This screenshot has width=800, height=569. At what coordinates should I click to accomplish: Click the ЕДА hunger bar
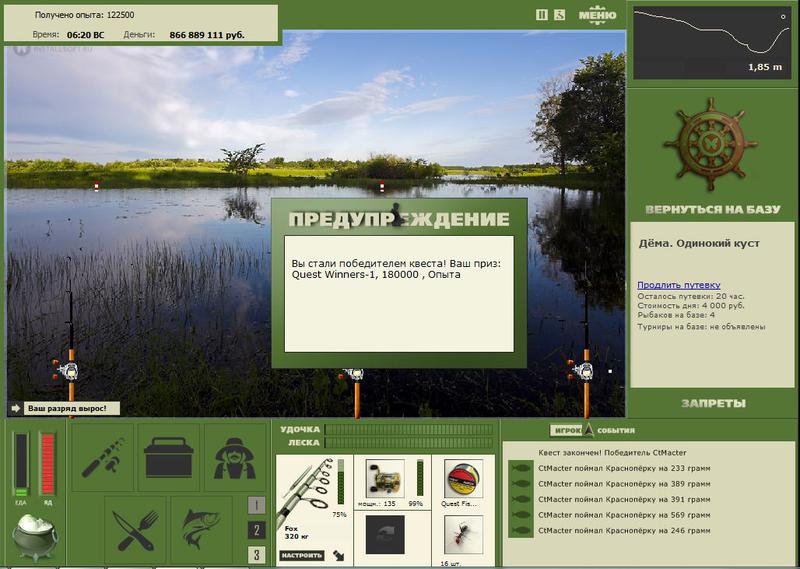click(21, 464)
